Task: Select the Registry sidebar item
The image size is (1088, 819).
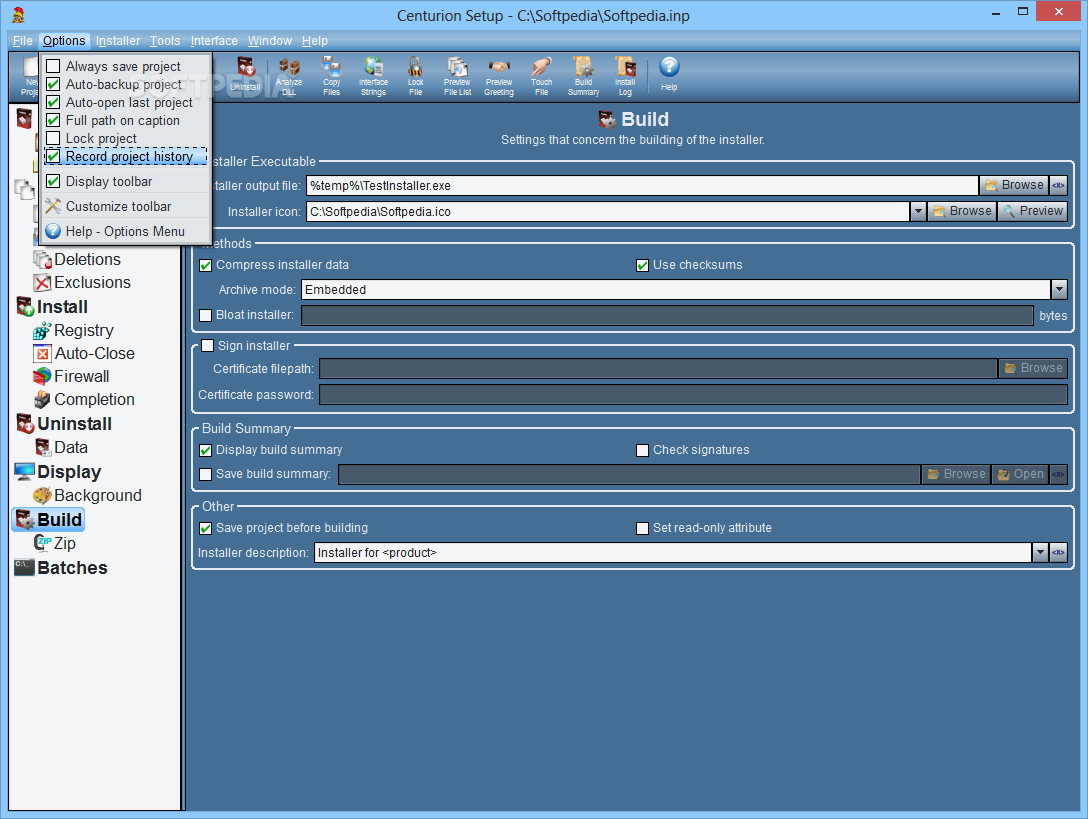Action: (x=74, y=330)
